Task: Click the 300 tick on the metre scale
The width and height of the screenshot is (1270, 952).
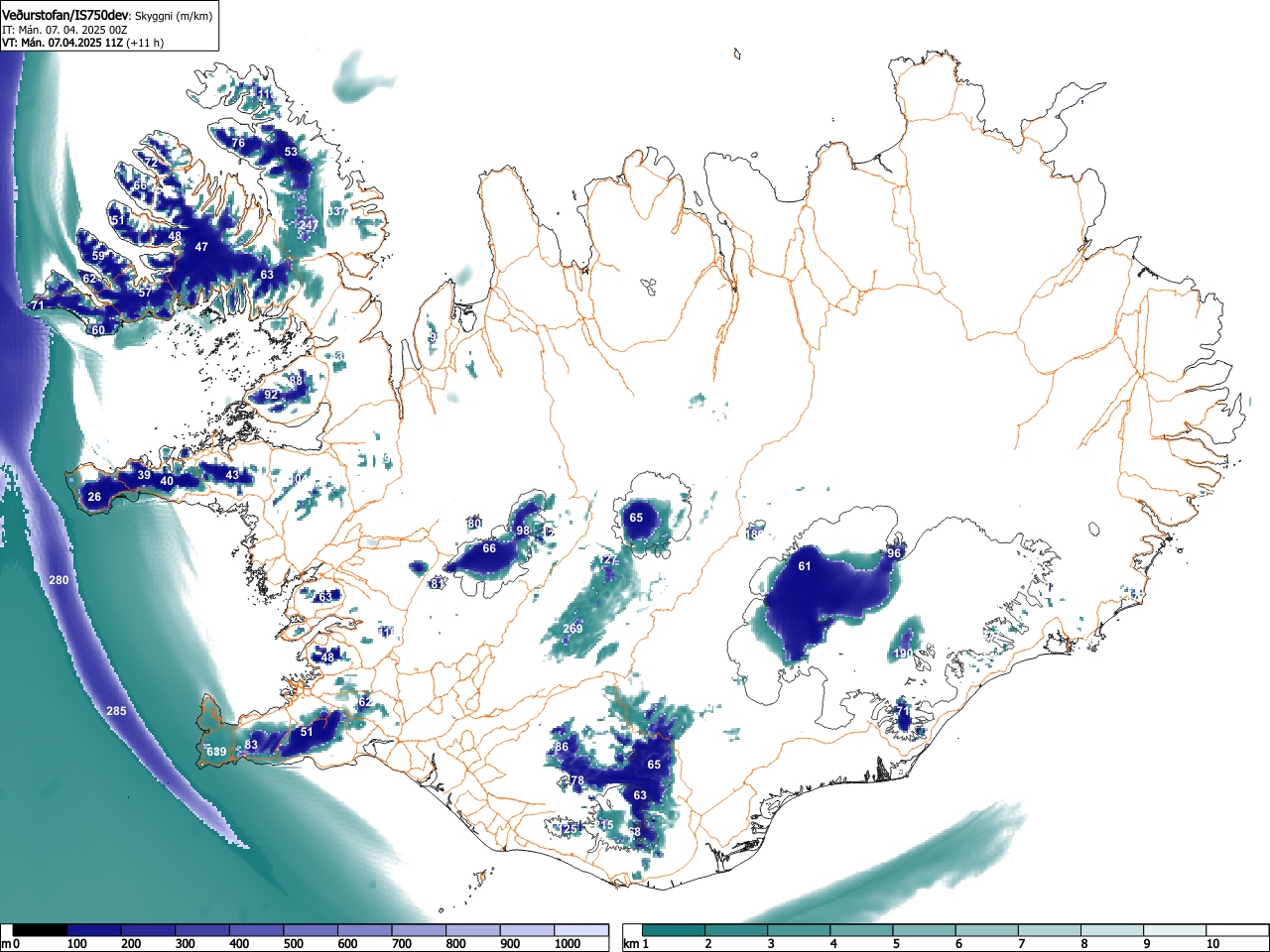Action: [x=185, y=944]
